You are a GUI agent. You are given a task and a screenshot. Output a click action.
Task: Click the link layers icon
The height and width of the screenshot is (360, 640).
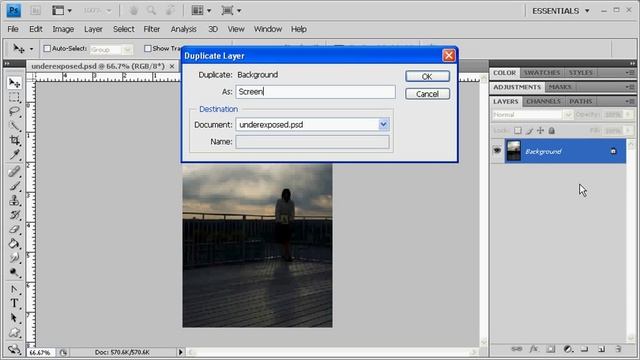pos(516,349)
